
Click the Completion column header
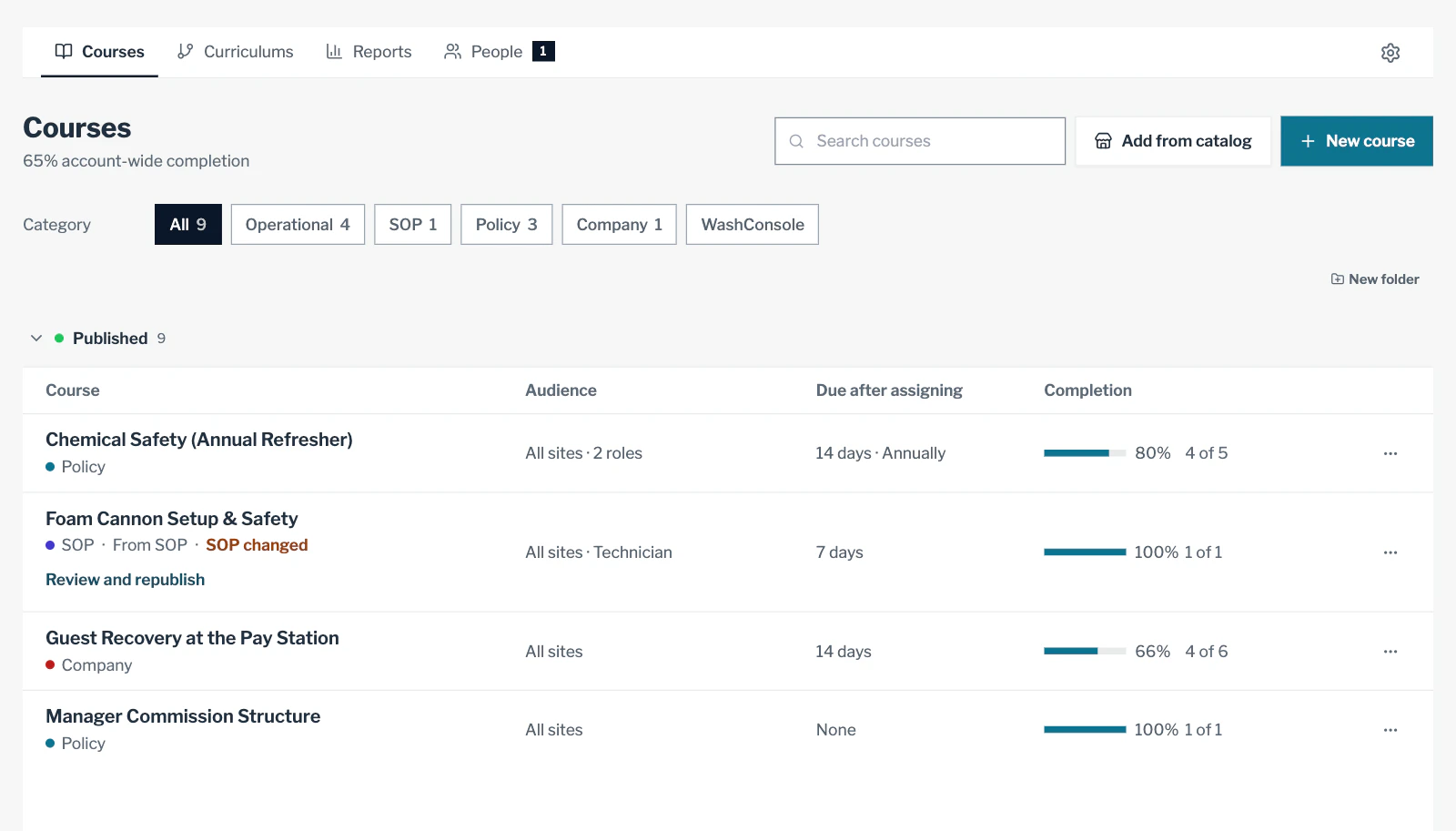(x=1087, y=390)
